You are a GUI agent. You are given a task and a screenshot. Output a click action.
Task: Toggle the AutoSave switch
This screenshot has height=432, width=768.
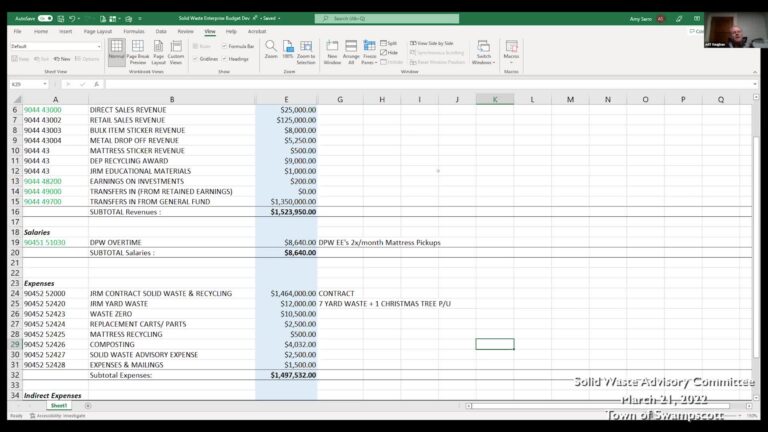tap(45, 18)
